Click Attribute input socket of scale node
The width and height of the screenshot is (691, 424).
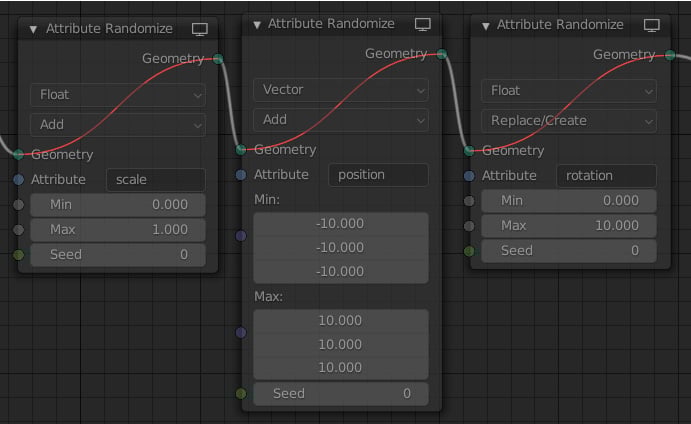coord(19,179)
